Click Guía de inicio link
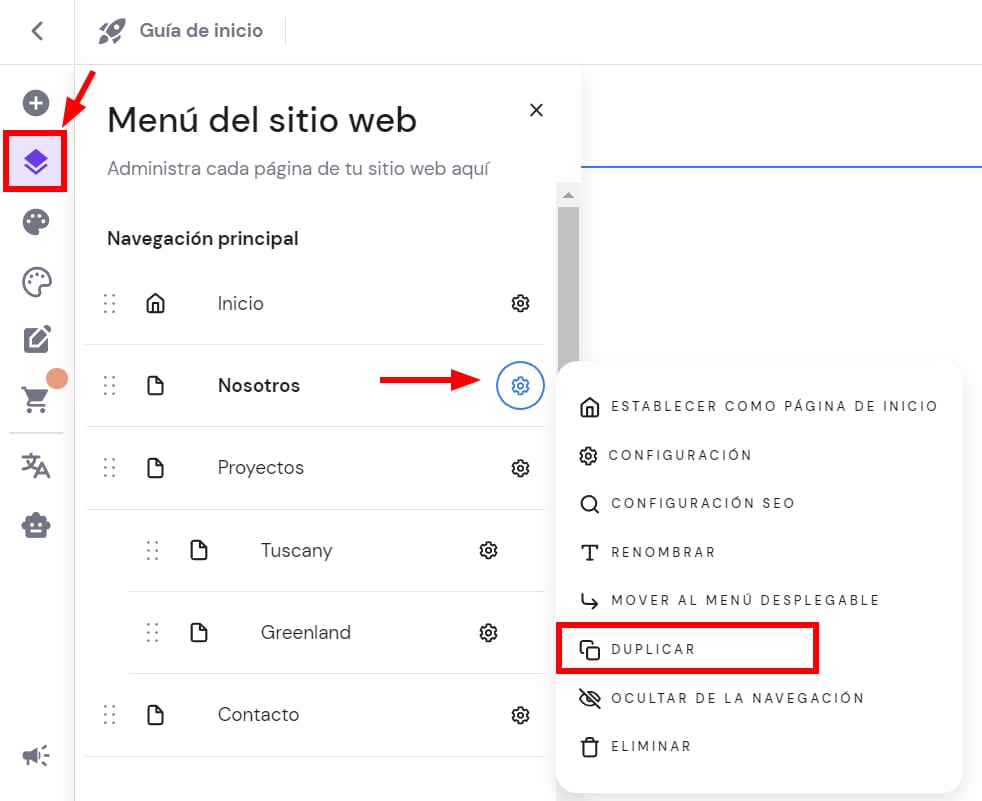The image size is (982, 801). coord(200,31)
